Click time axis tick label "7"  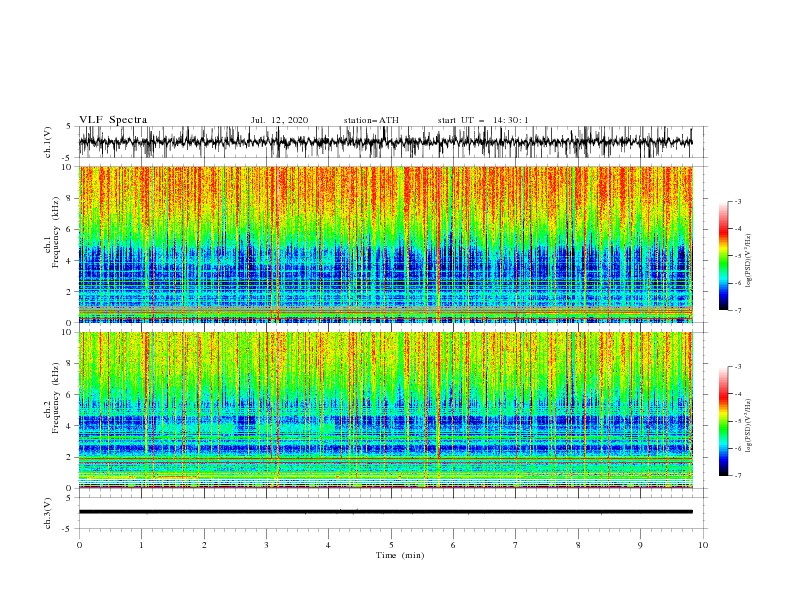pos(516,545)
